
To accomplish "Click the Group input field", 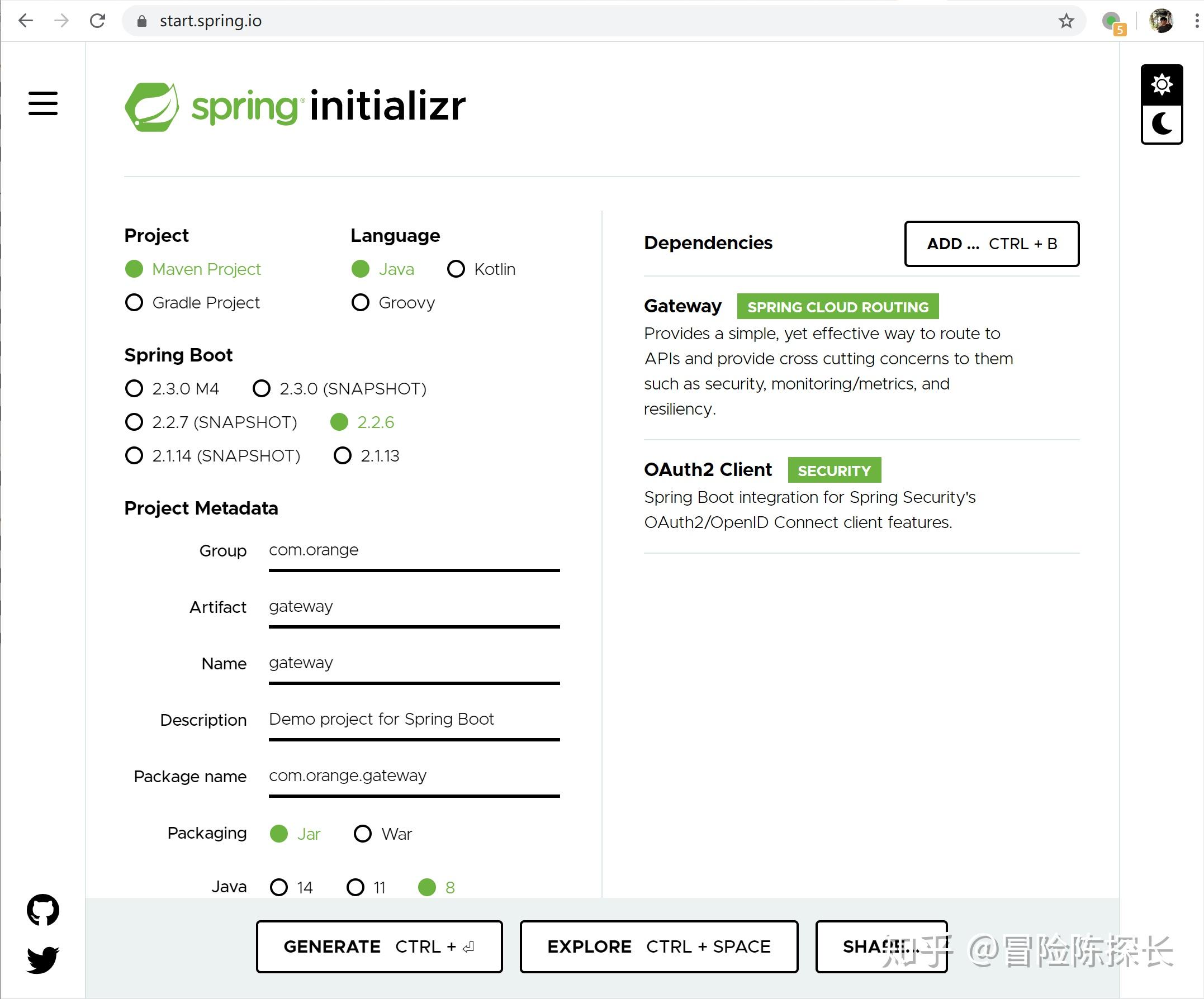I will click(414, 551).
